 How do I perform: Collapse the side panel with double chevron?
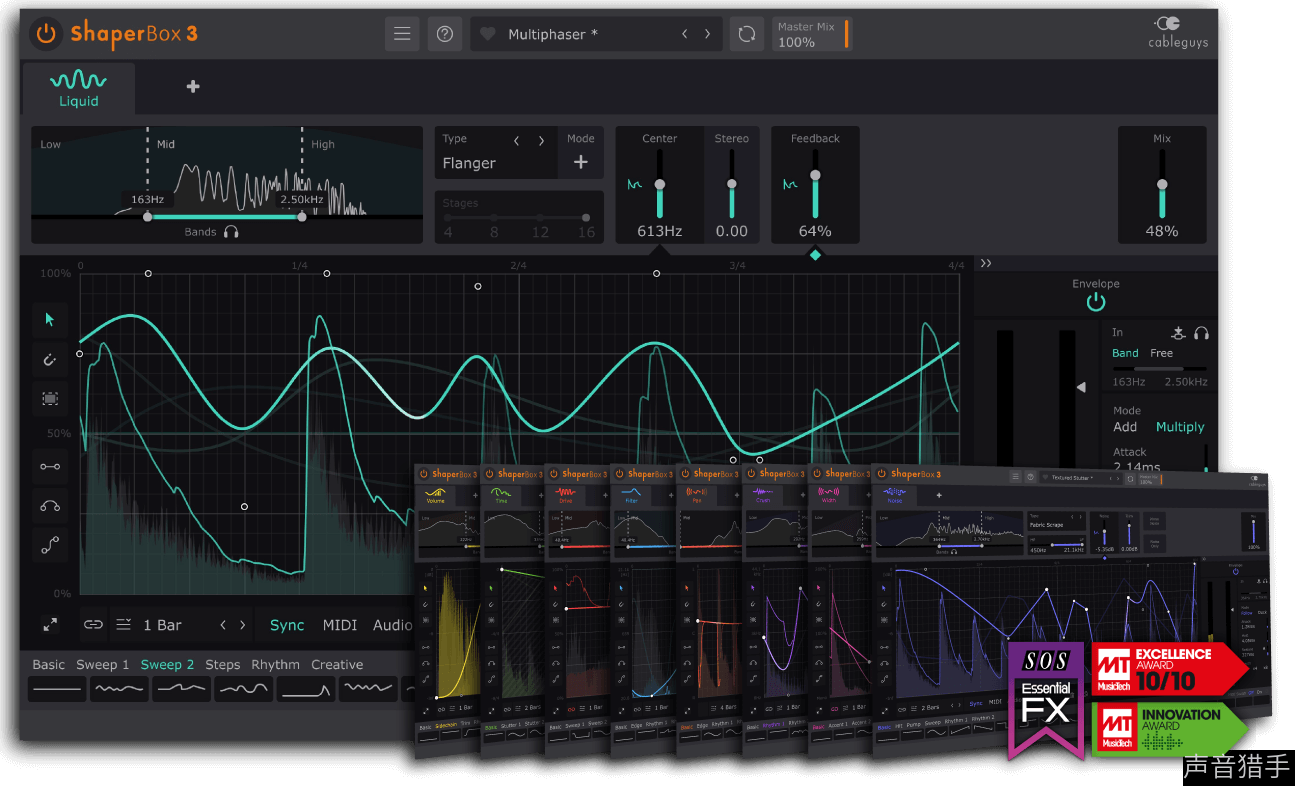point(986,264)
